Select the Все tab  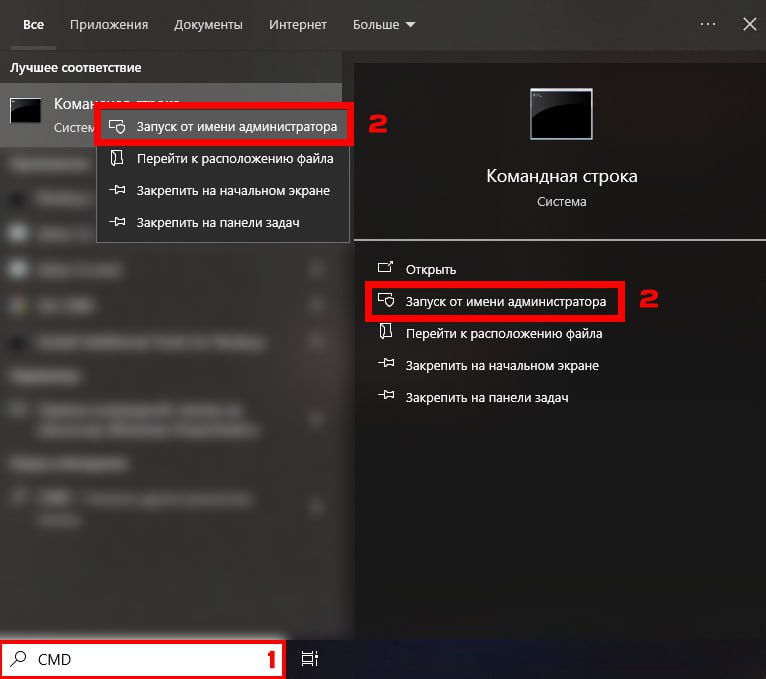33,24
